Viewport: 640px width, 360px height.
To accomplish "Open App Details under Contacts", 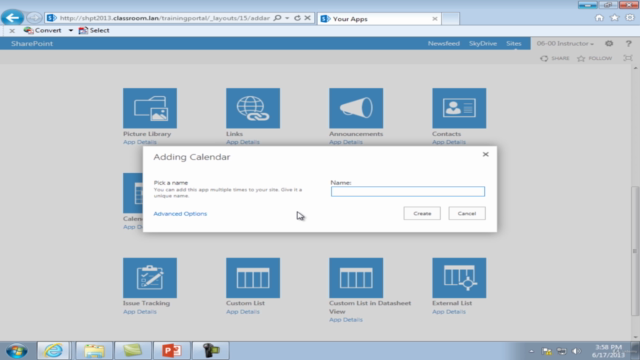I will [449, 142].
